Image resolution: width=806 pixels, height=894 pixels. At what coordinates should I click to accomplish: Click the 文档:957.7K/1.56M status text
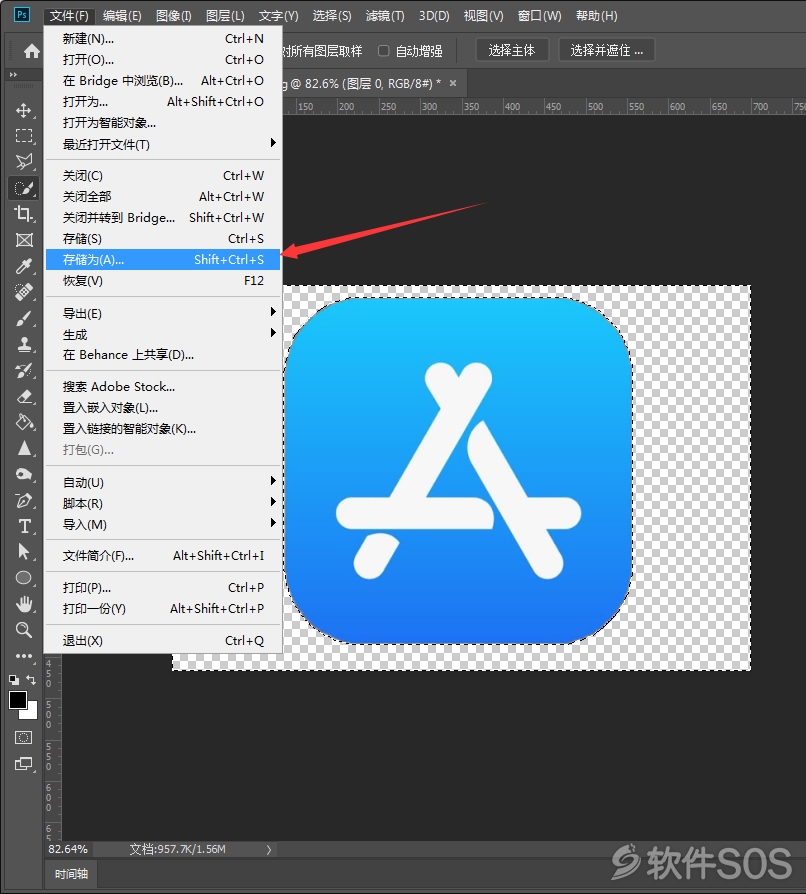177,850
